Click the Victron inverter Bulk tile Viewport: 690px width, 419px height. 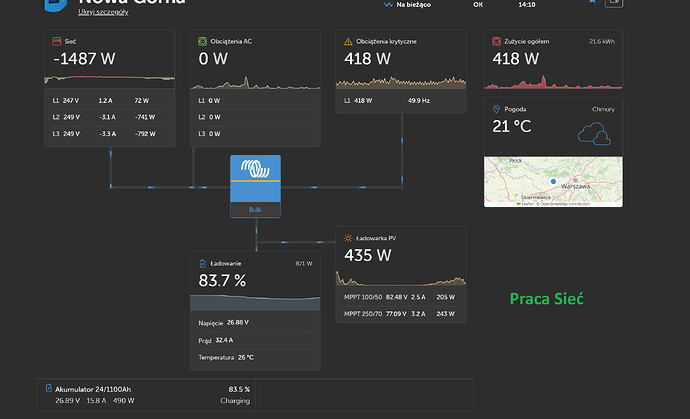pyautogui.click(x=255, y=186)
